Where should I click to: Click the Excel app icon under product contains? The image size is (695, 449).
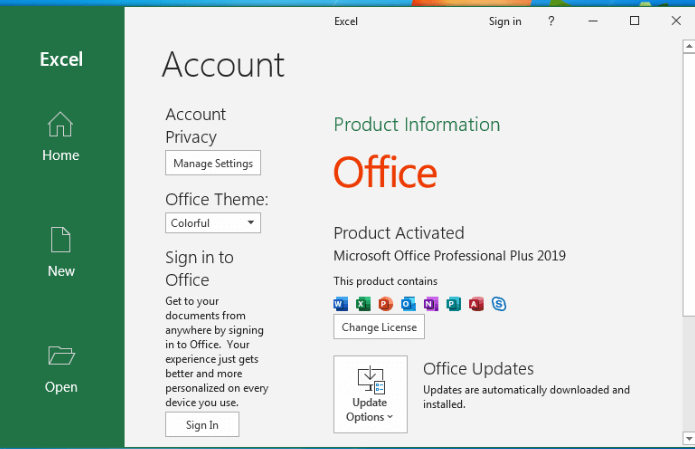tap(363, 304)
